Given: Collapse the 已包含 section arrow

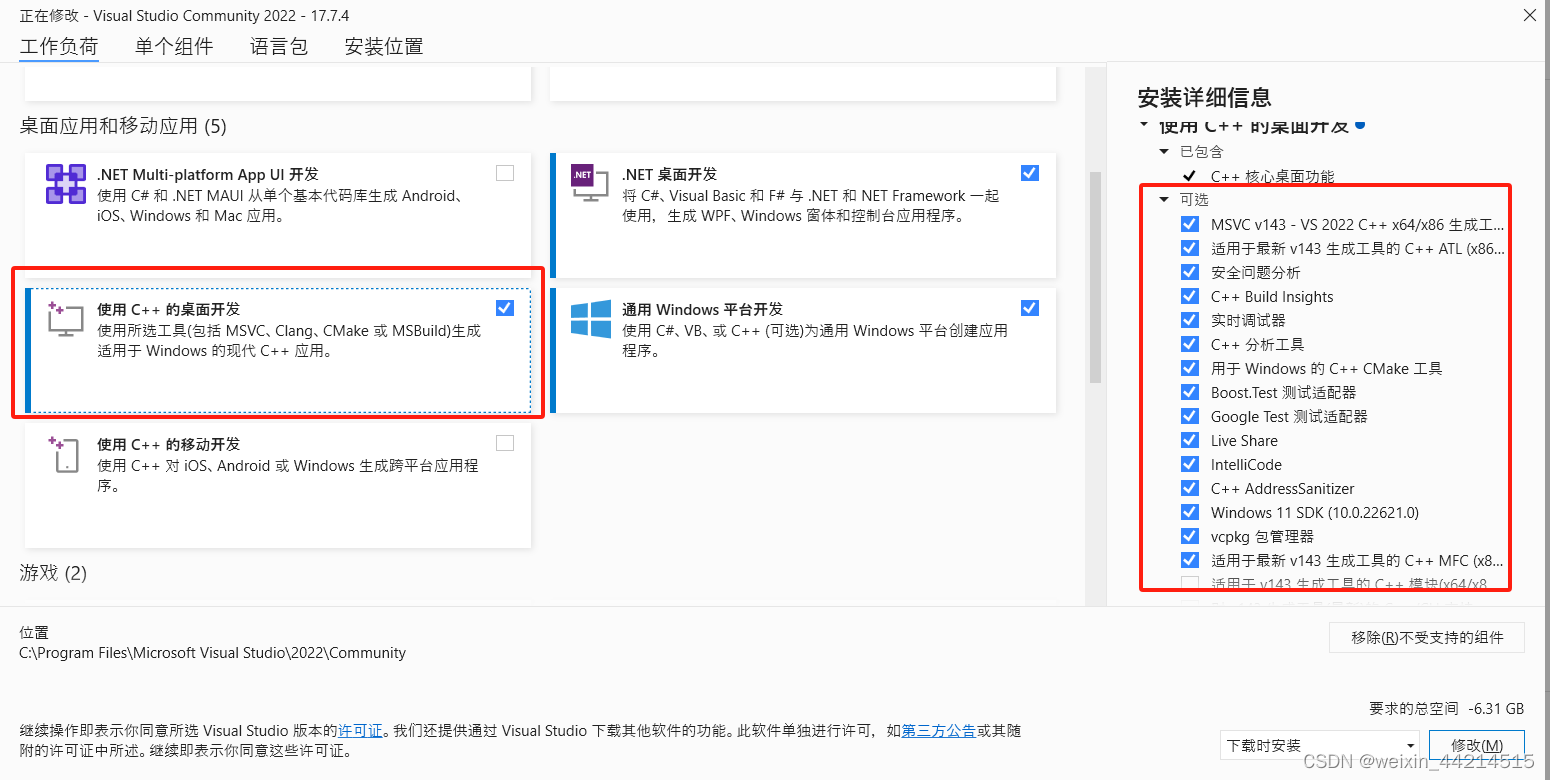Looking at the screenshot, I should (x=1164, y=152).
